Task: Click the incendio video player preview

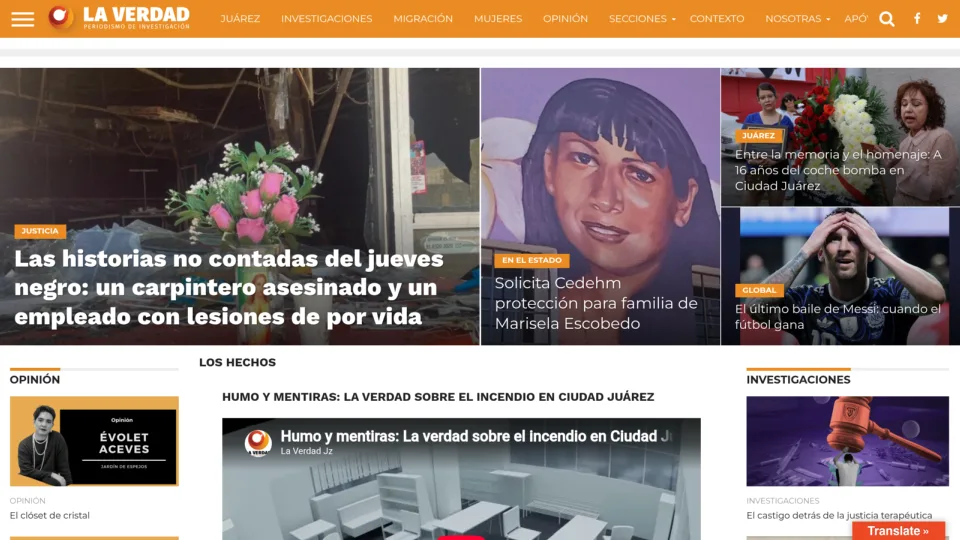Action: tap(461, 479)
